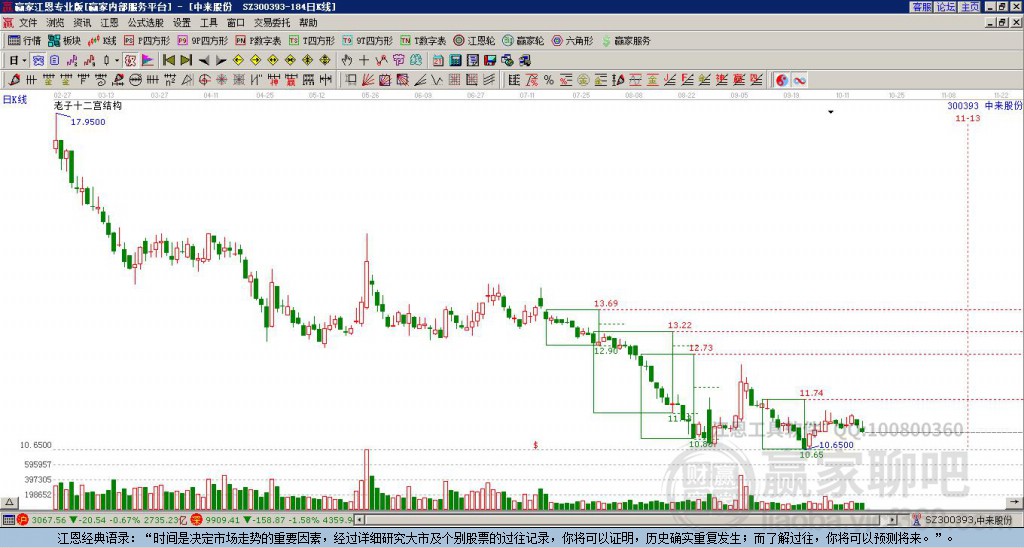
Task: Click the calendar icon
Action: tap(438, 61)
